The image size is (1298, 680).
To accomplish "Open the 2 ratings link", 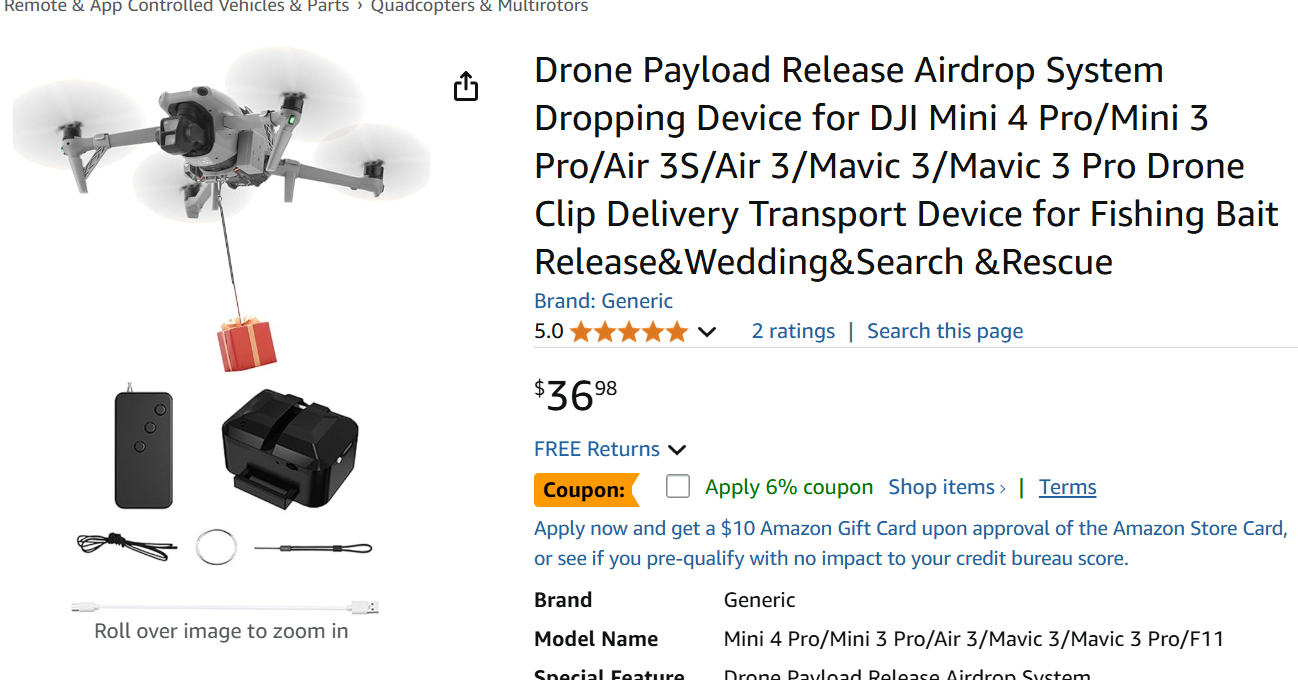I will click(793, 331).
